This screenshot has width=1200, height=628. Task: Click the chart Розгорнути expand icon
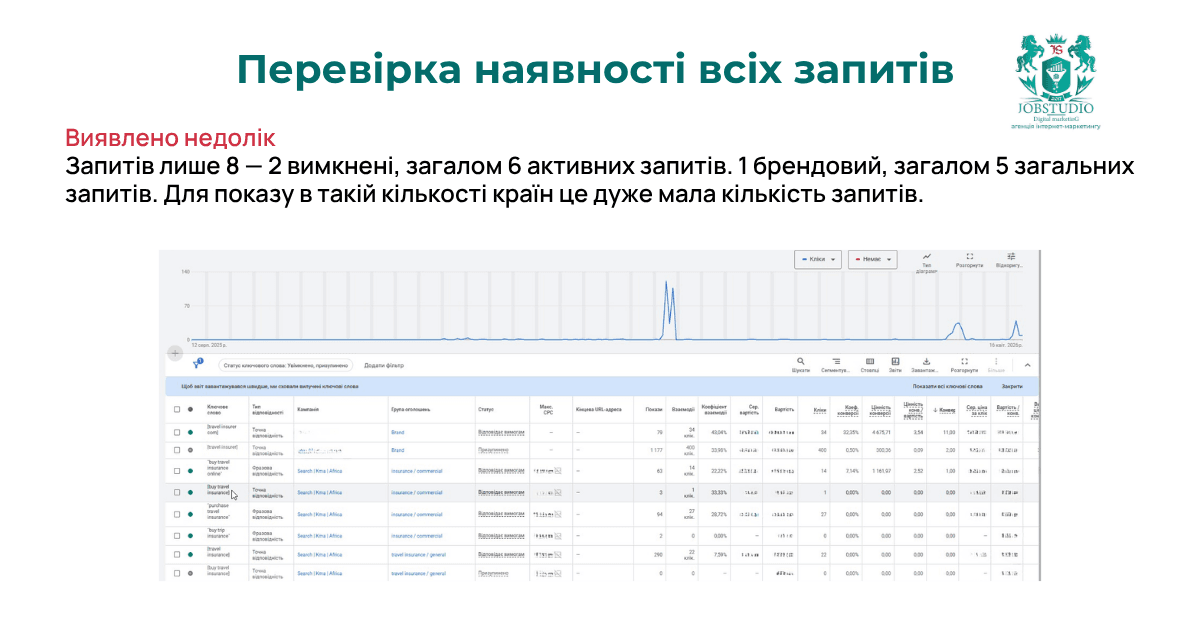(x=969, y=257)
